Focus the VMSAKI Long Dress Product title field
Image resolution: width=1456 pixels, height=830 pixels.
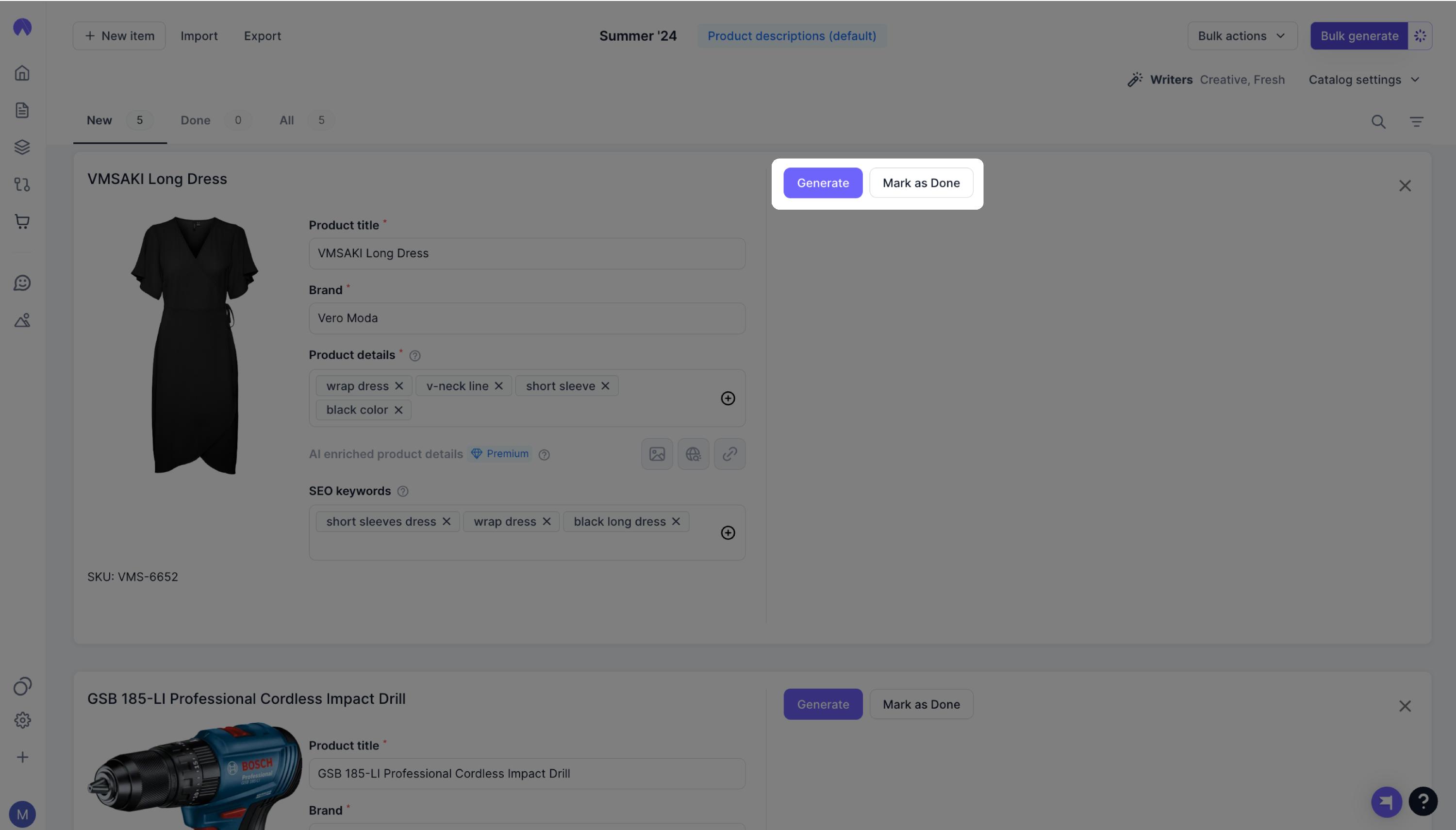(527, 254)
